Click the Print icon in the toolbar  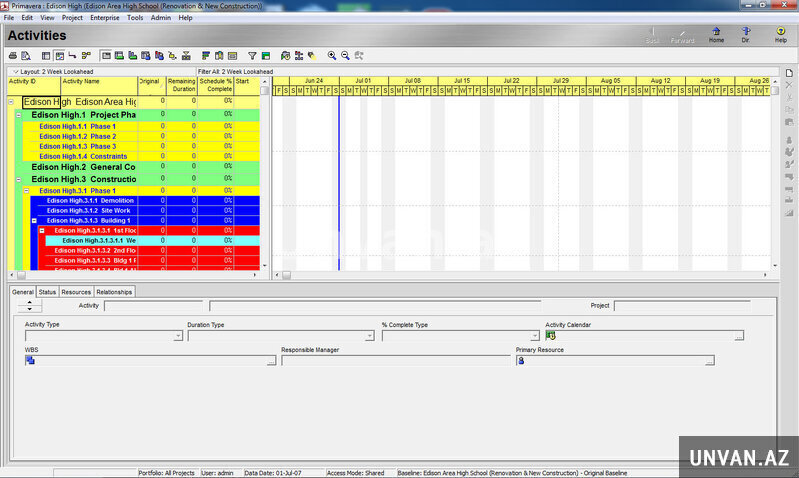13,55
